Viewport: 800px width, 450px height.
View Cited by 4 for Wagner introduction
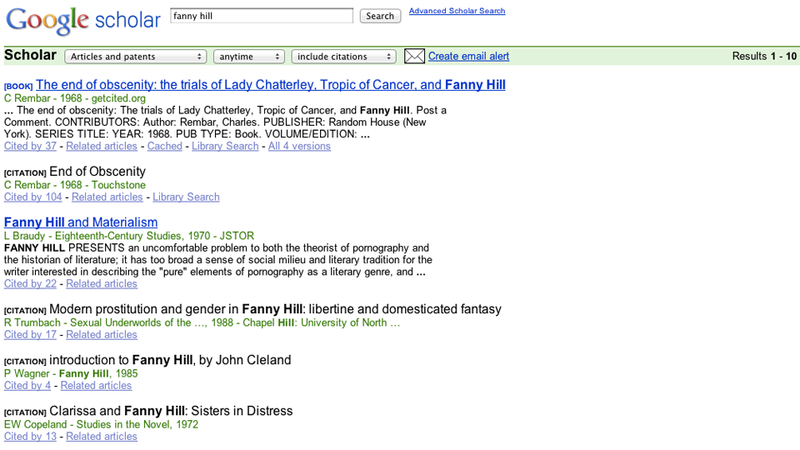tap(28, 386)
